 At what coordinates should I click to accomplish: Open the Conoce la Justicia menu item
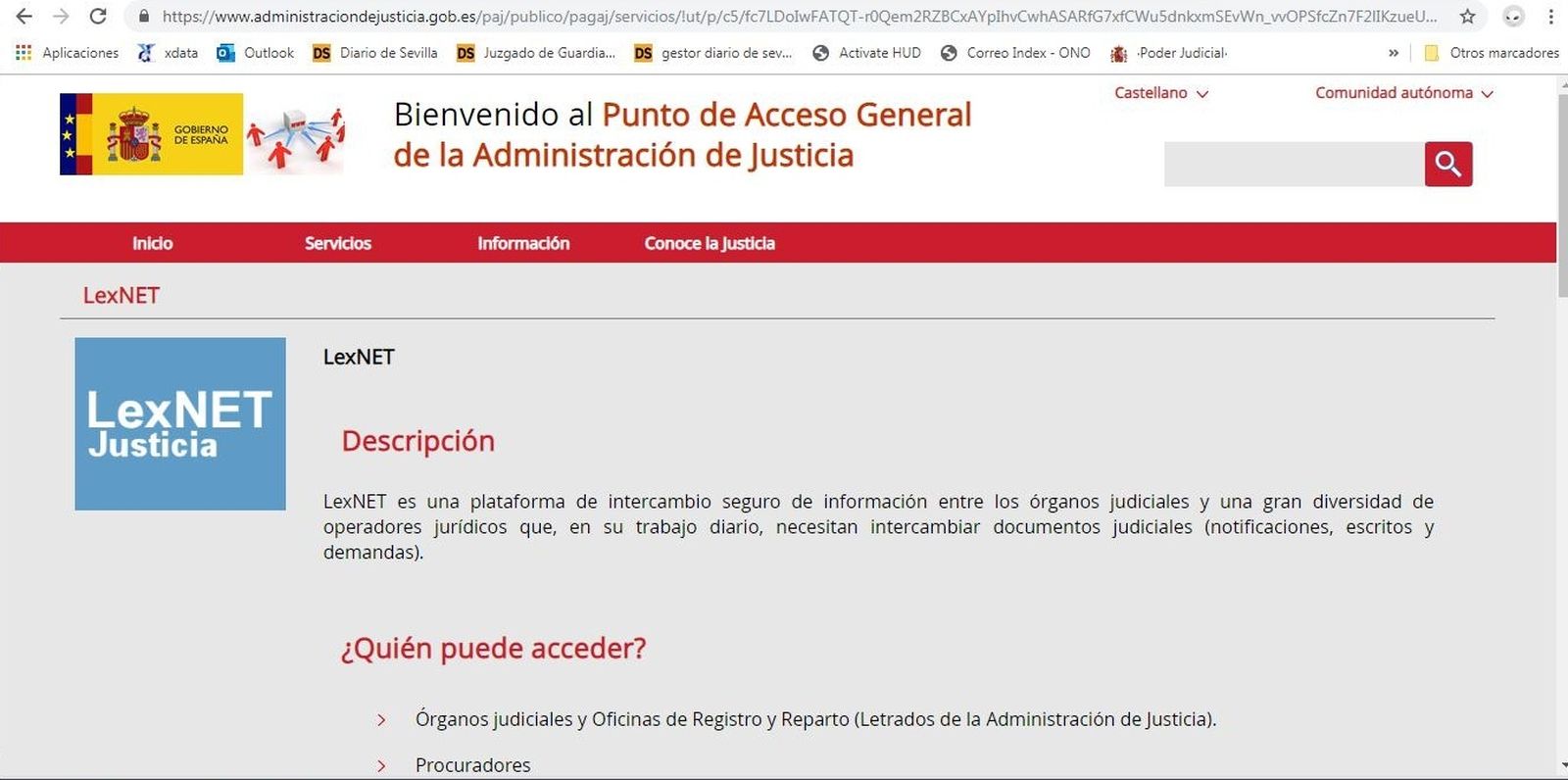[x=710, y=243]
